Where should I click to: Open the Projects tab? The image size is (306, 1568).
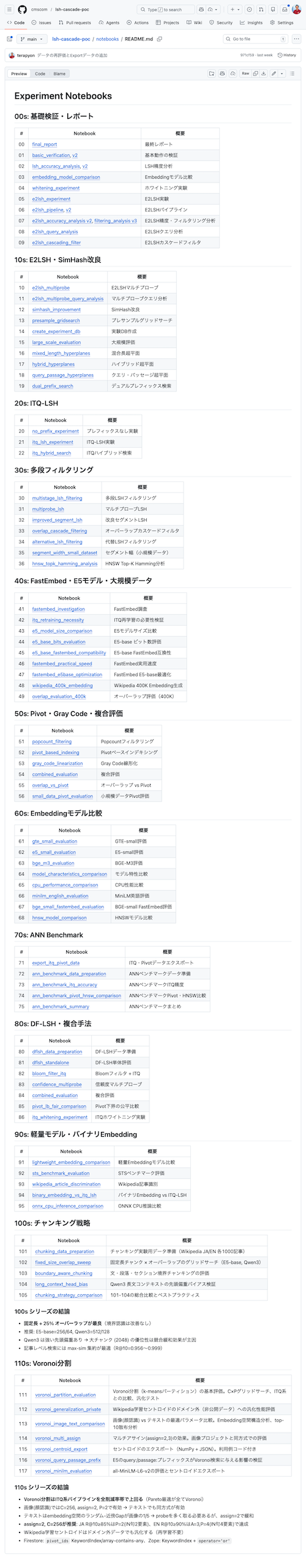[x=168, y=23]
